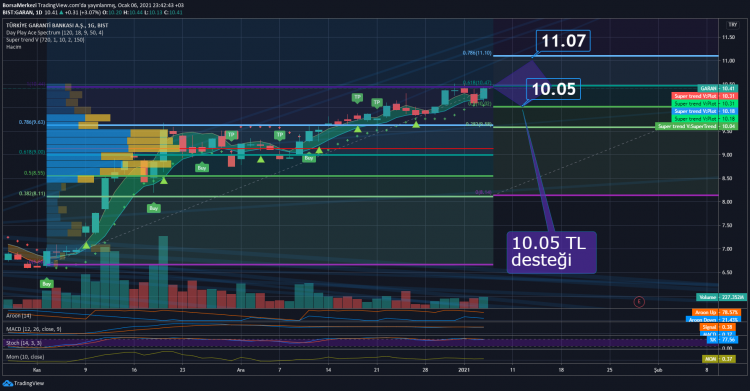The height and width of the screenshot is (391, 750).
Task: Click the 0.5(8.55) Fibonacci level label
Action: point(34,173)
